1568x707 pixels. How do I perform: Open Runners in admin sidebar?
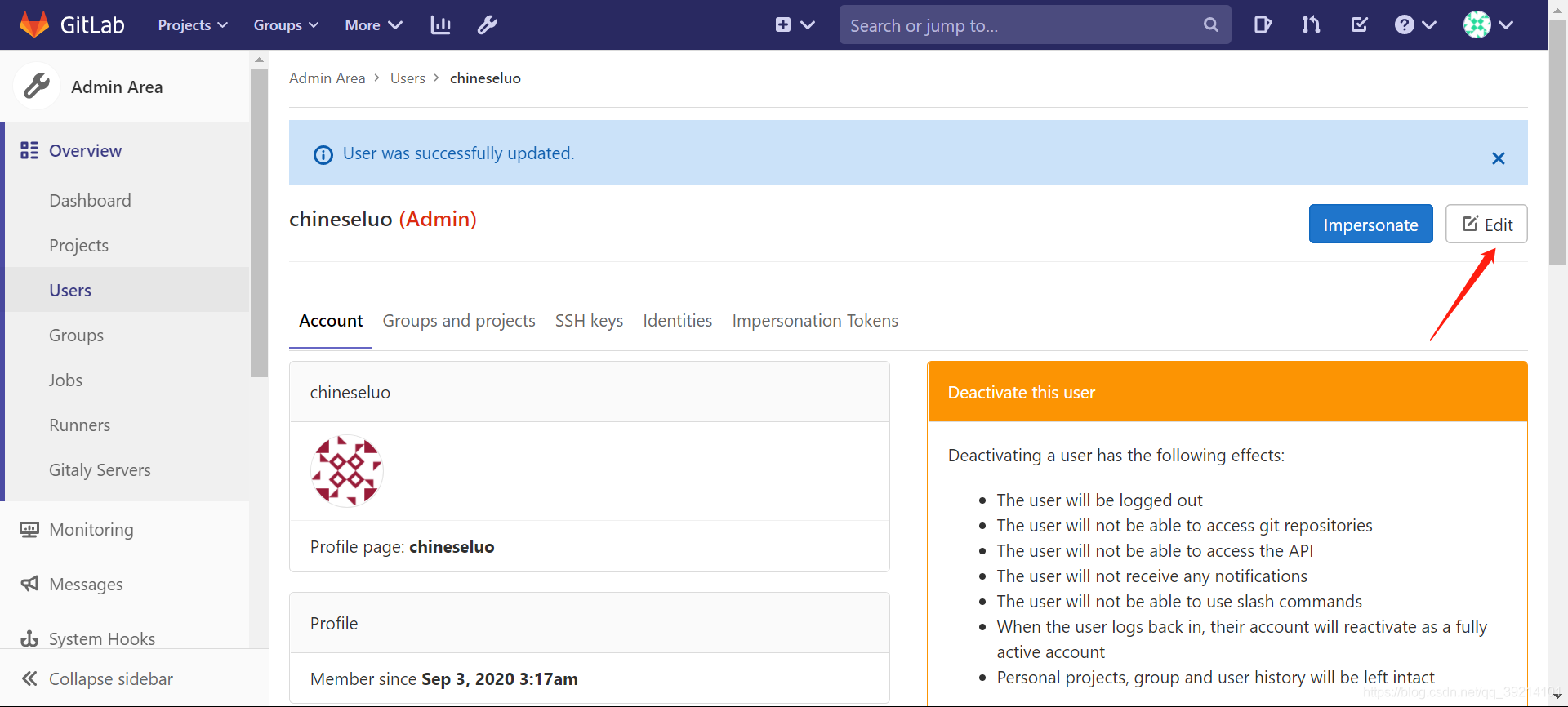79,425
